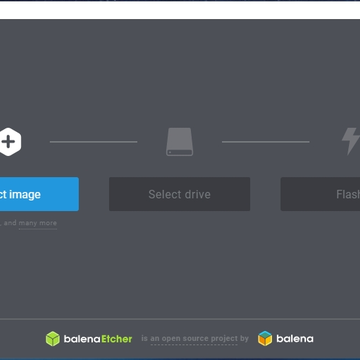Click the balena multicolor cube logo

pos(265,338)
